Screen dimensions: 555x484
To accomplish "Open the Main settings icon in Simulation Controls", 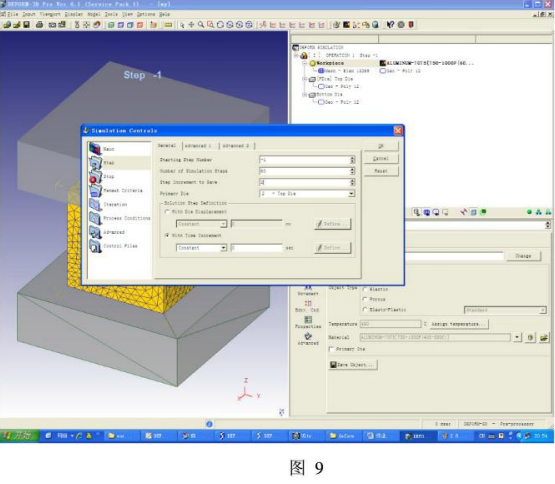I will coord(95,148).
